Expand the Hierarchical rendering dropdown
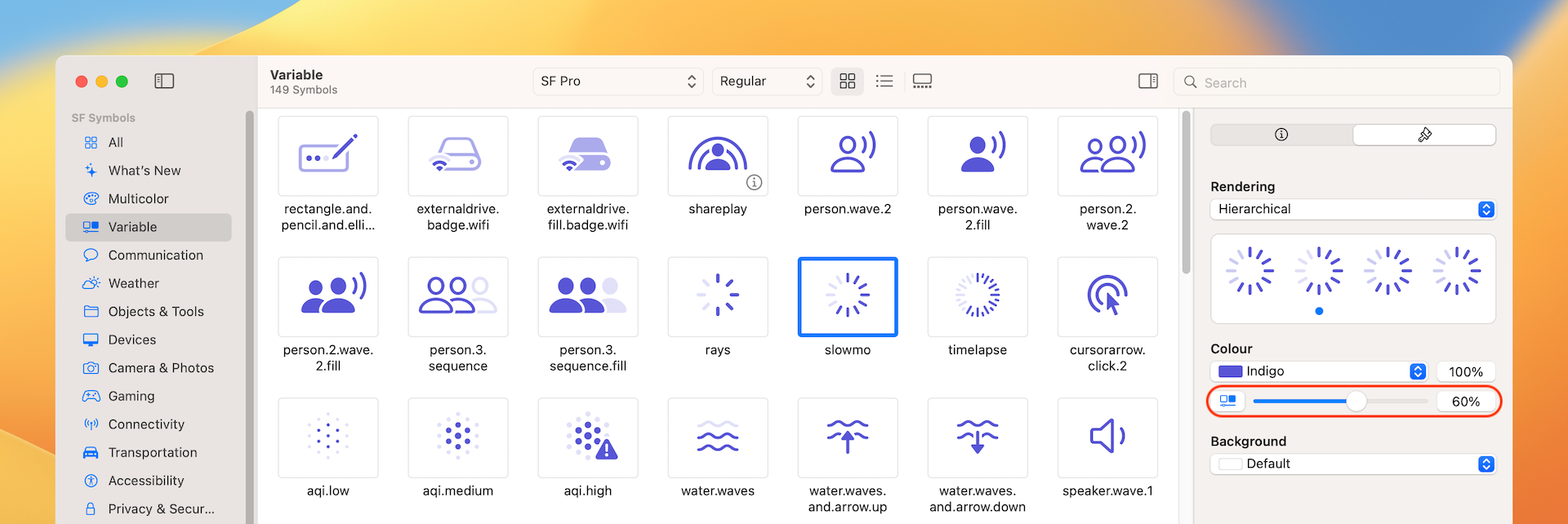Image resolution: width=1568 pixels, height=524 pixels. coord(1352,209)
